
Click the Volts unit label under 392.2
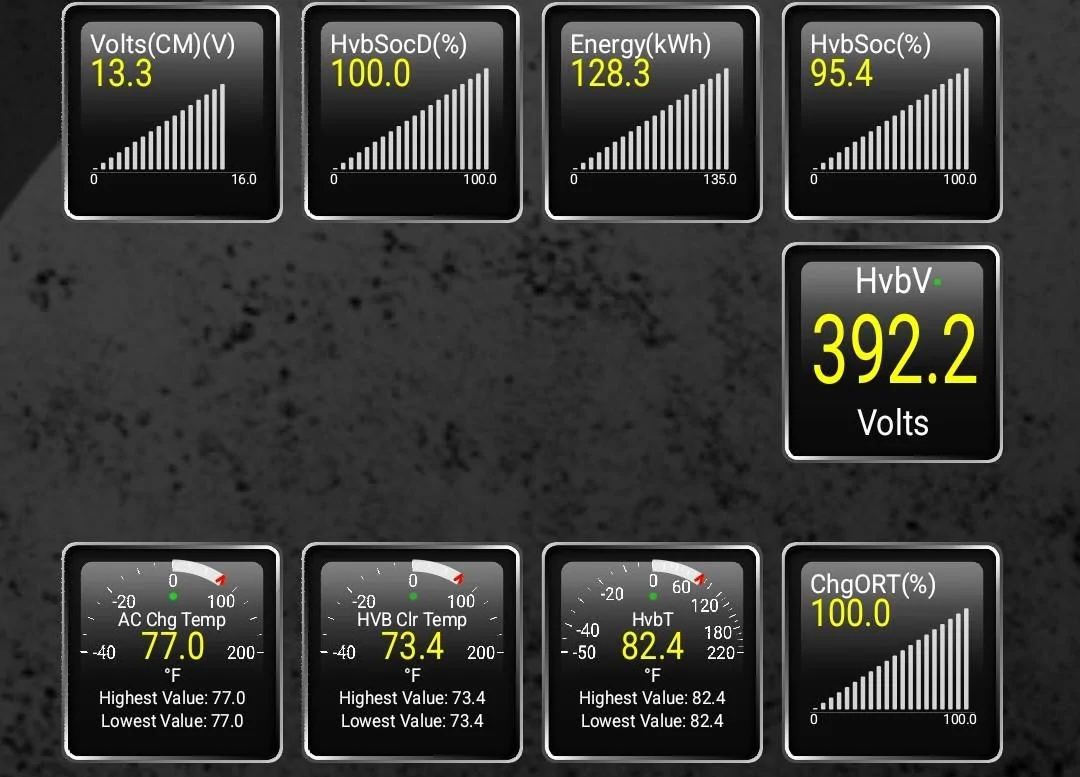click(x=893, y=422)
